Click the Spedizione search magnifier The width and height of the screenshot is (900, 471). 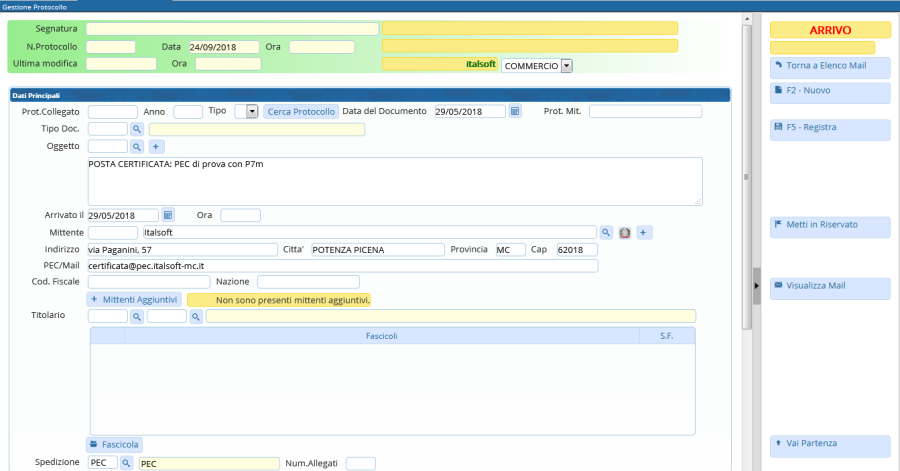tap(127, 463)
